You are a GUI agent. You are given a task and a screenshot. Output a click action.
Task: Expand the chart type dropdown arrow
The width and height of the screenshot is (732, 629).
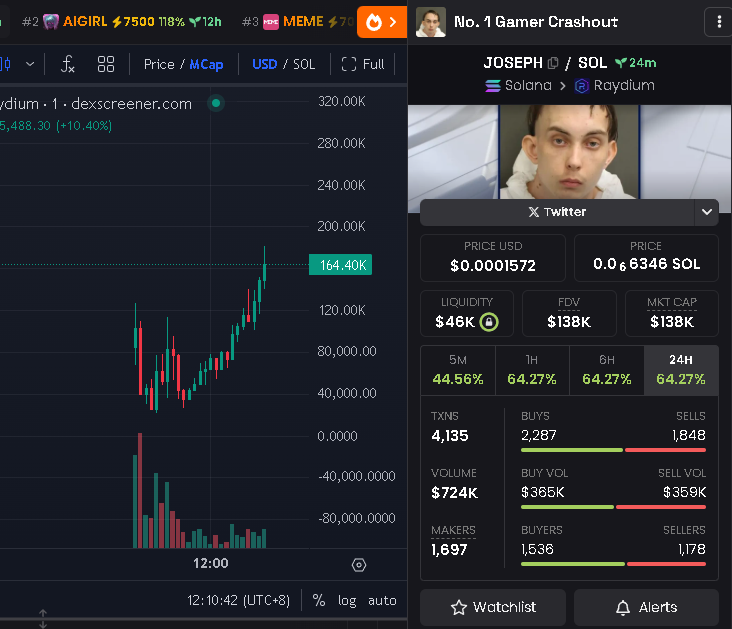[x=30, y=64]
